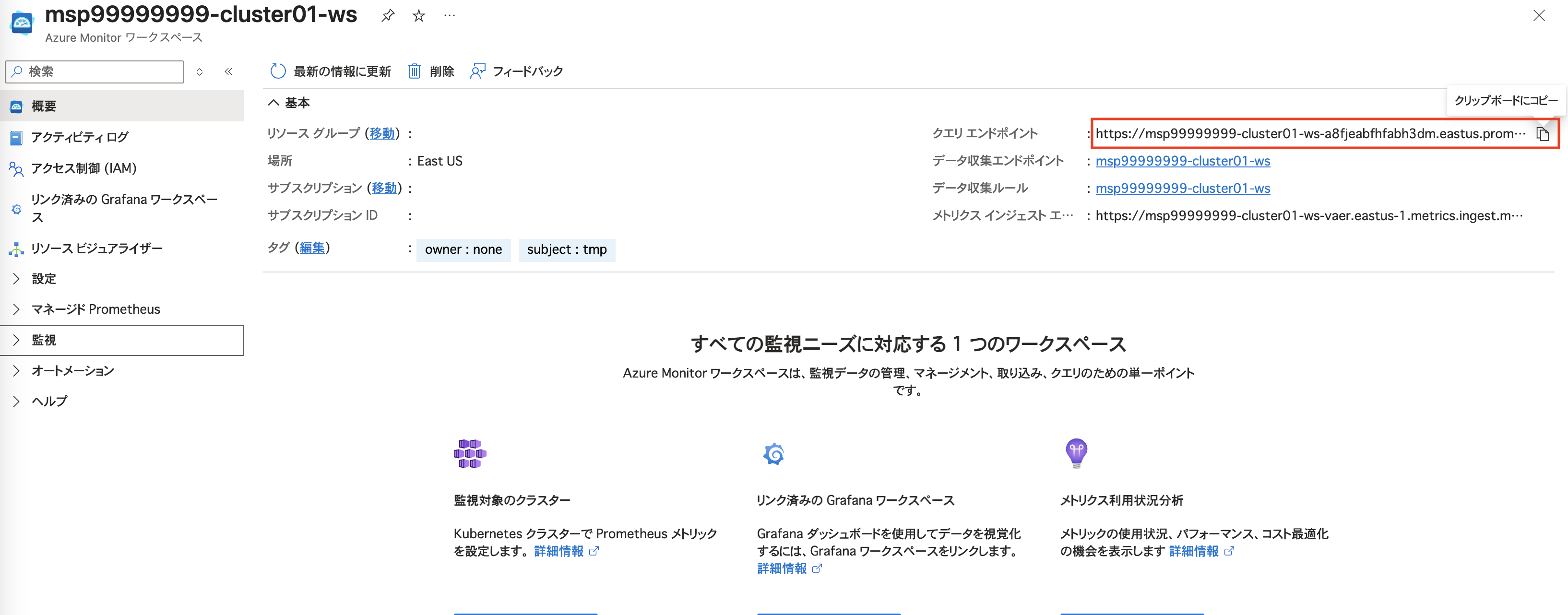The image size is (1568, 615).
Task: Expand the 設定 menu section
Action: tap(44, 279)
